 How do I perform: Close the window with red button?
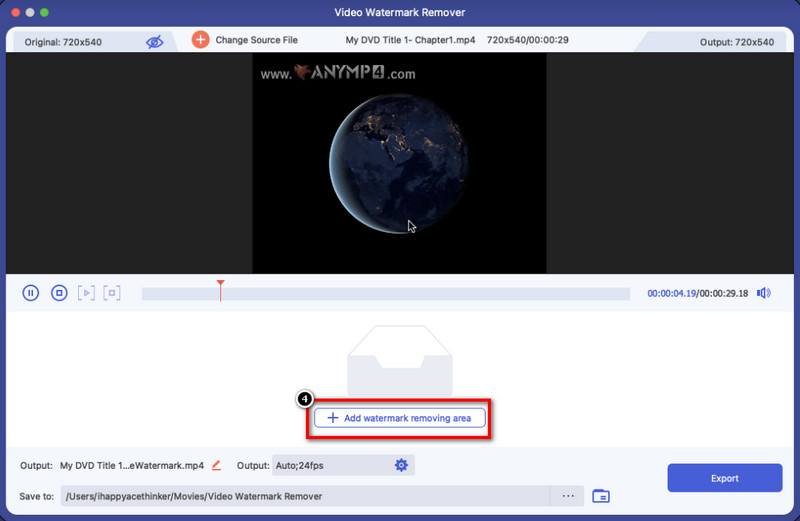(x=15, y=12)
